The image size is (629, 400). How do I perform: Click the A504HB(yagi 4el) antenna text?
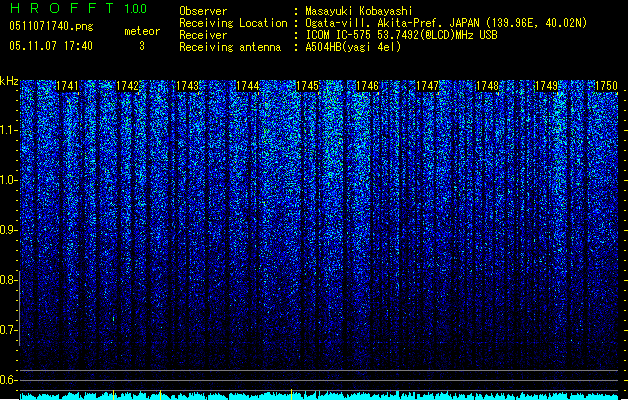pyautogui.click(x=353, y=47)
